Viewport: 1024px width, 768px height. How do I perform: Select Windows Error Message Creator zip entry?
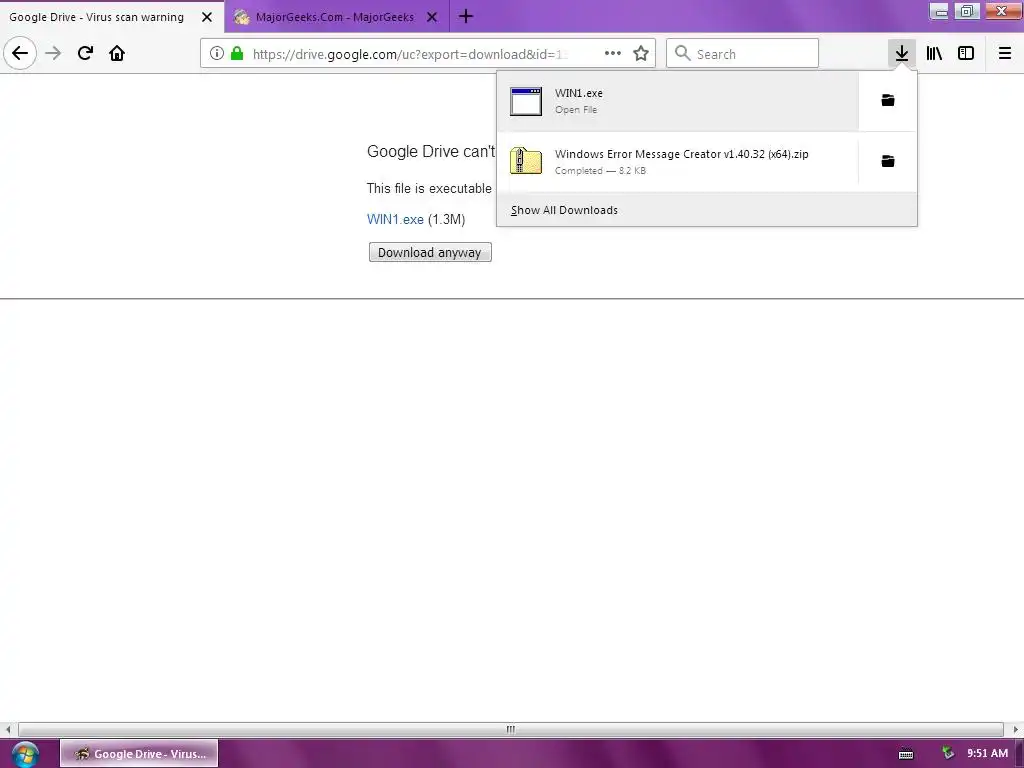[x=678, y=161]
